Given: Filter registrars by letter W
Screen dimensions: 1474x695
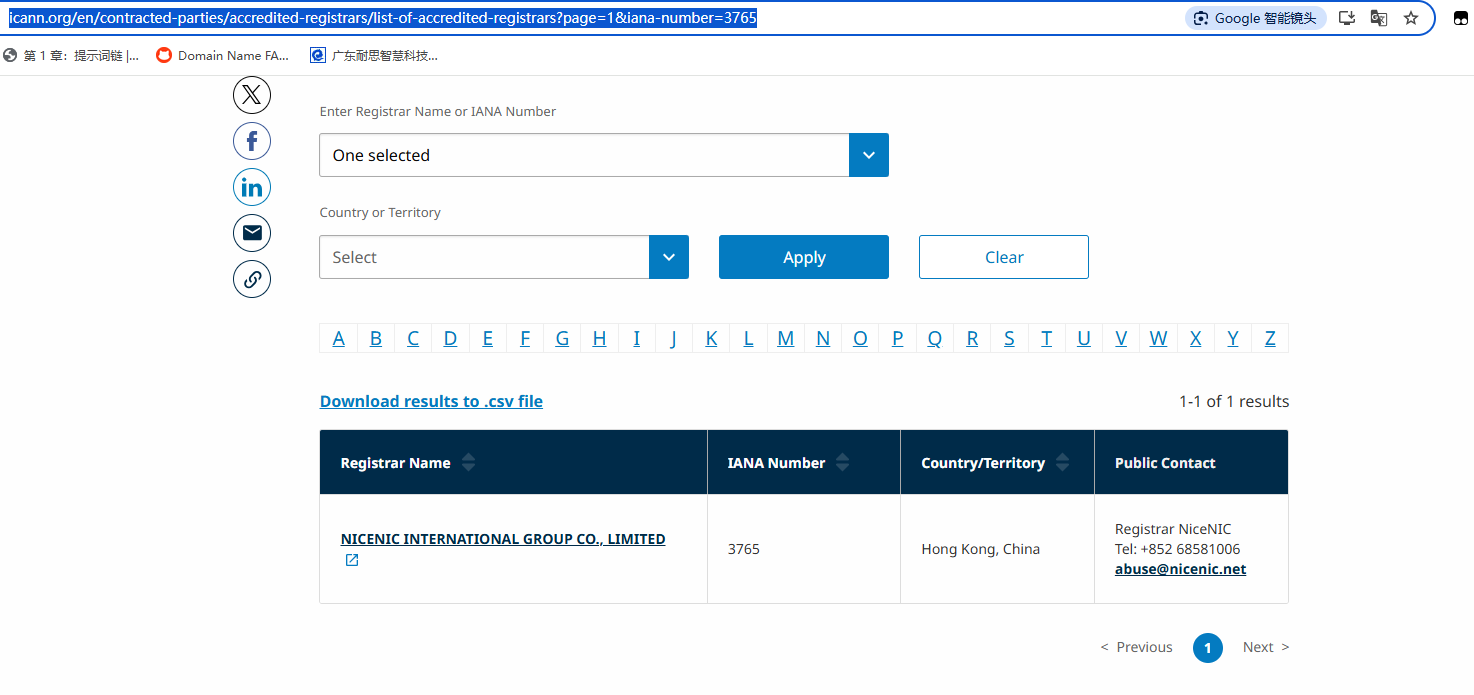Looking at the screenshot, I should pyautogui.click(x=1158, y=338).
